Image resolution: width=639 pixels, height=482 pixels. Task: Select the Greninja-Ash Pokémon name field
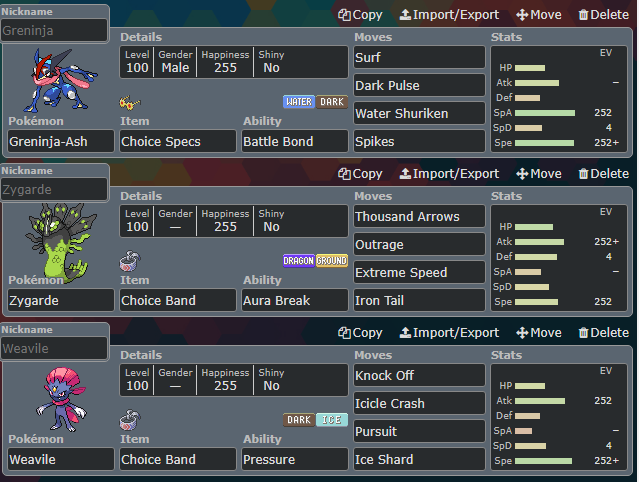tap(61, 141)
